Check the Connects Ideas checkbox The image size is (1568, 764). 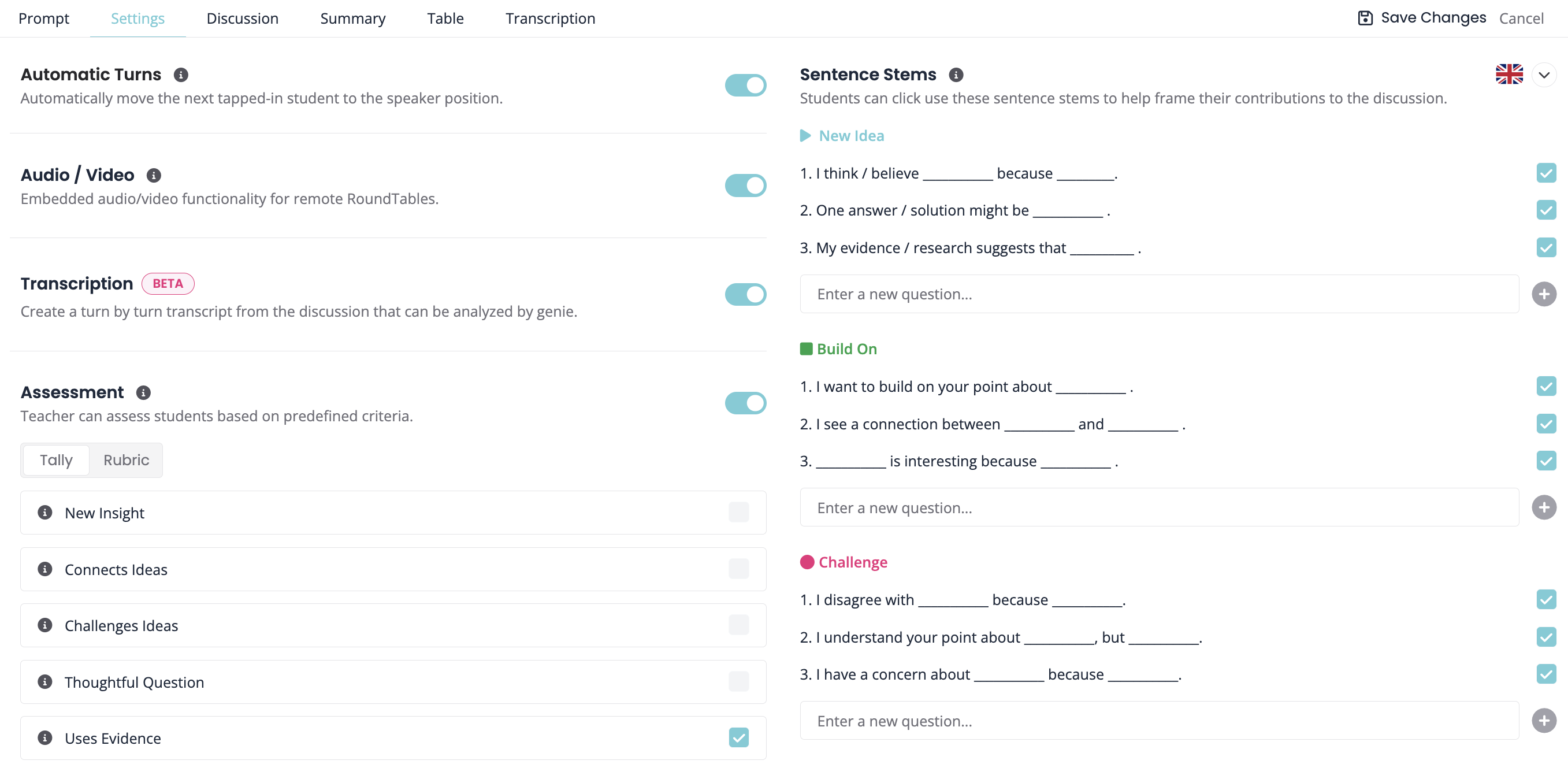pos(738,569)
